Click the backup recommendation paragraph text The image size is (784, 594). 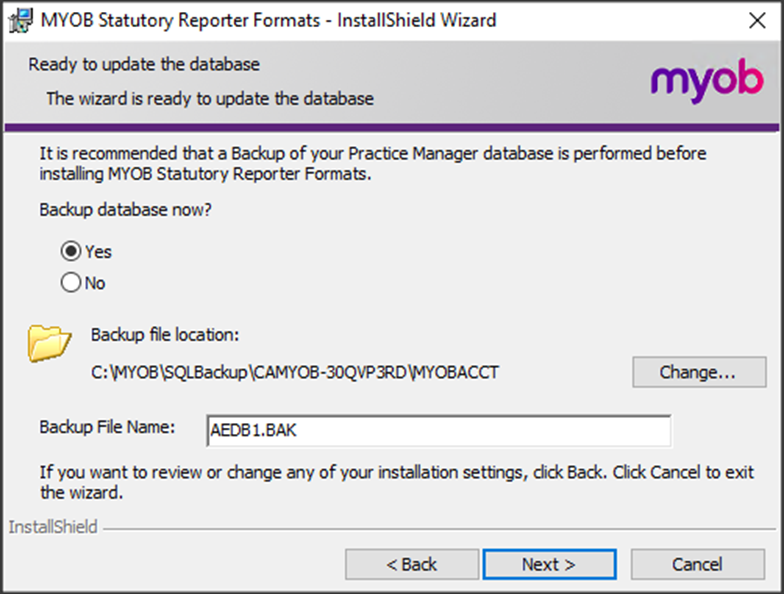pyautogui.click(x=372, y=164)
